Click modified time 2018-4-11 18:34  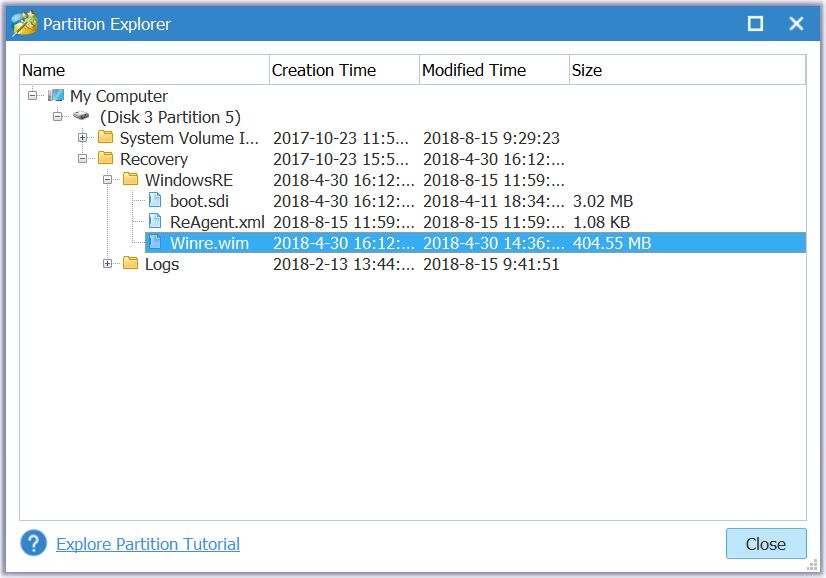[x=494, y=201]
